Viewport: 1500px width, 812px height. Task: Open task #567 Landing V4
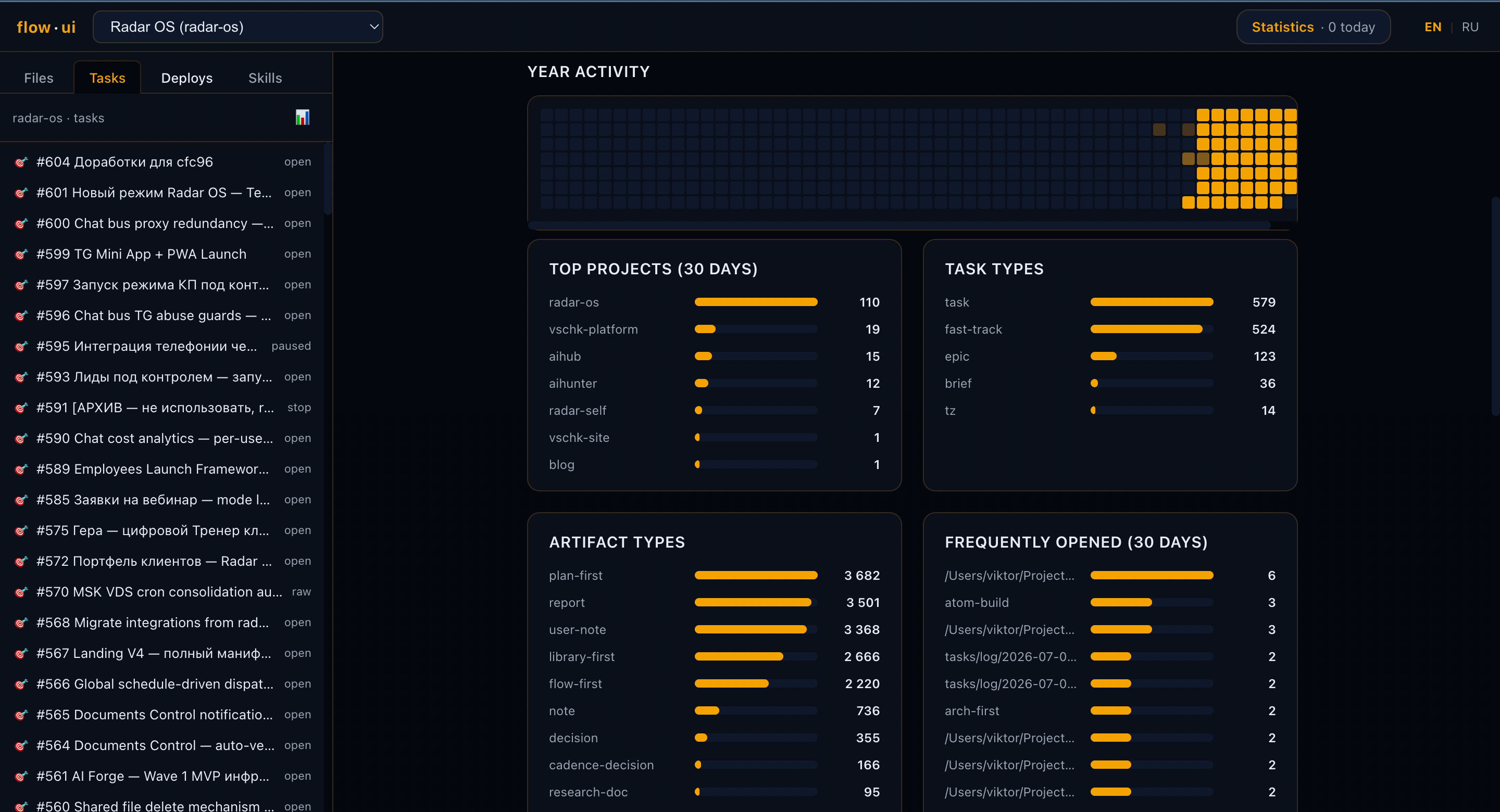pos(163,653)
